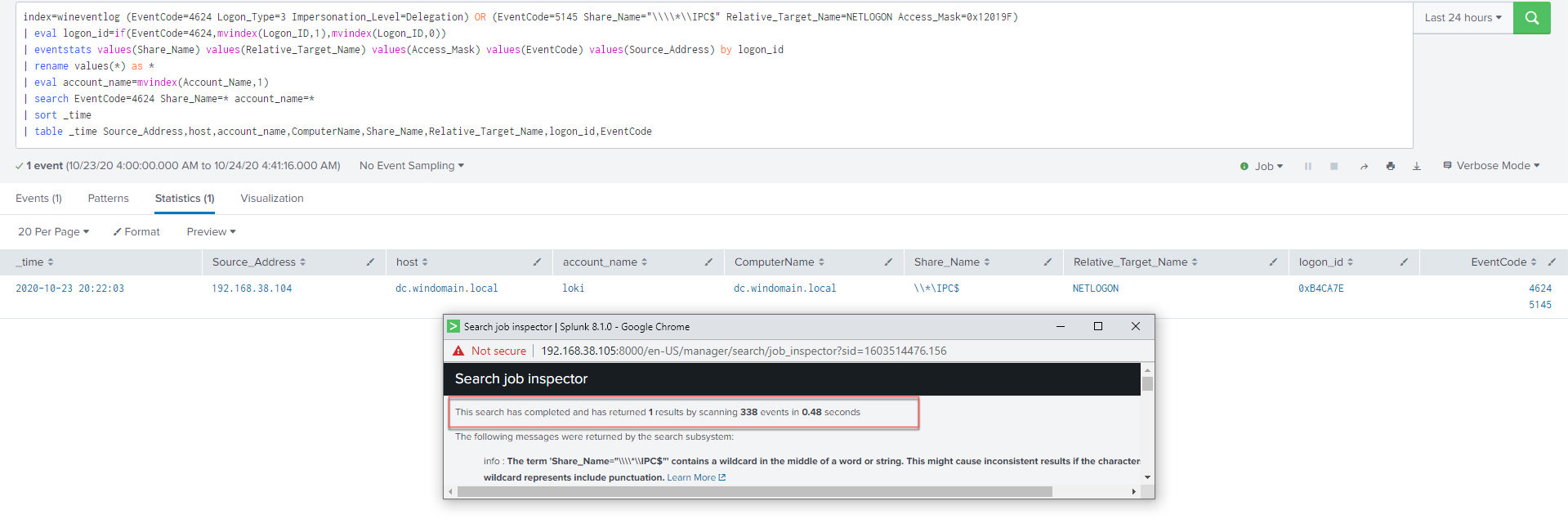Click the source address 192.168.38.104
1568x528 pixels.
(252, 288)
